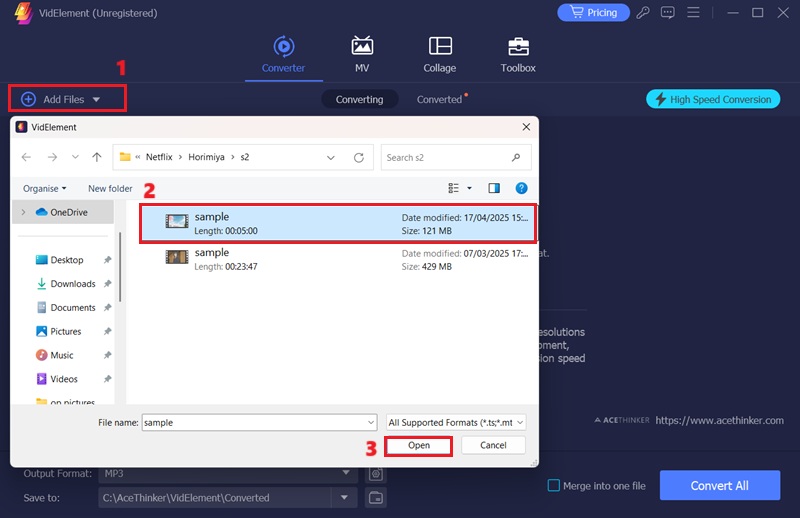This screenshot has height=518, width=800.
Task: Select the Converting tab
Action: point(359,100)
